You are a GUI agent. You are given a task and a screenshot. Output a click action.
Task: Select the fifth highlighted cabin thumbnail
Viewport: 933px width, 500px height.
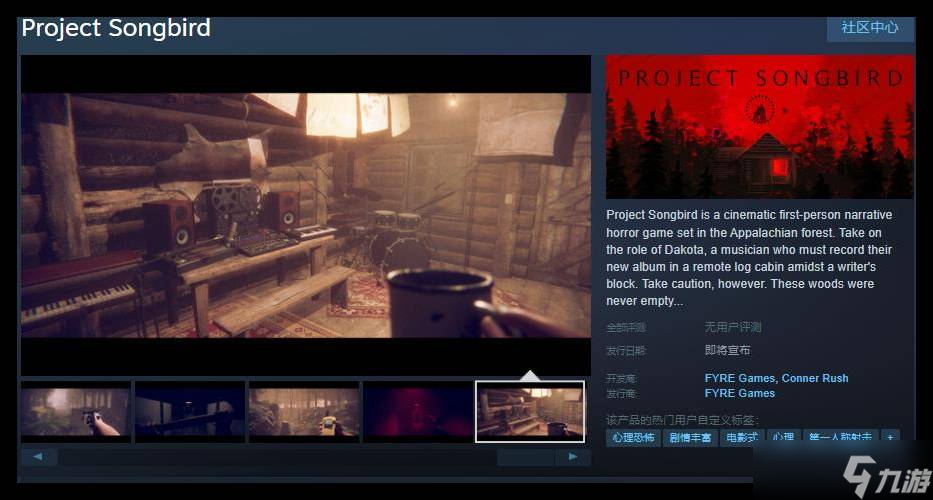tap(530, 411)
